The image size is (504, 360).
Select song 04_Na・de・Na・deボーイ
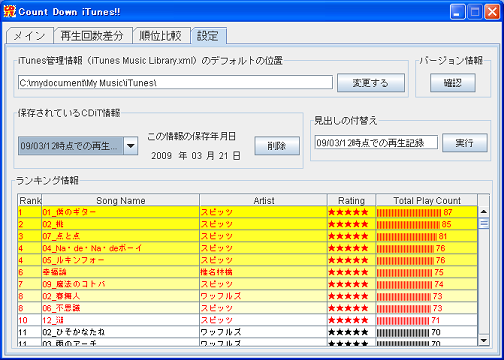tap(247, 248)
